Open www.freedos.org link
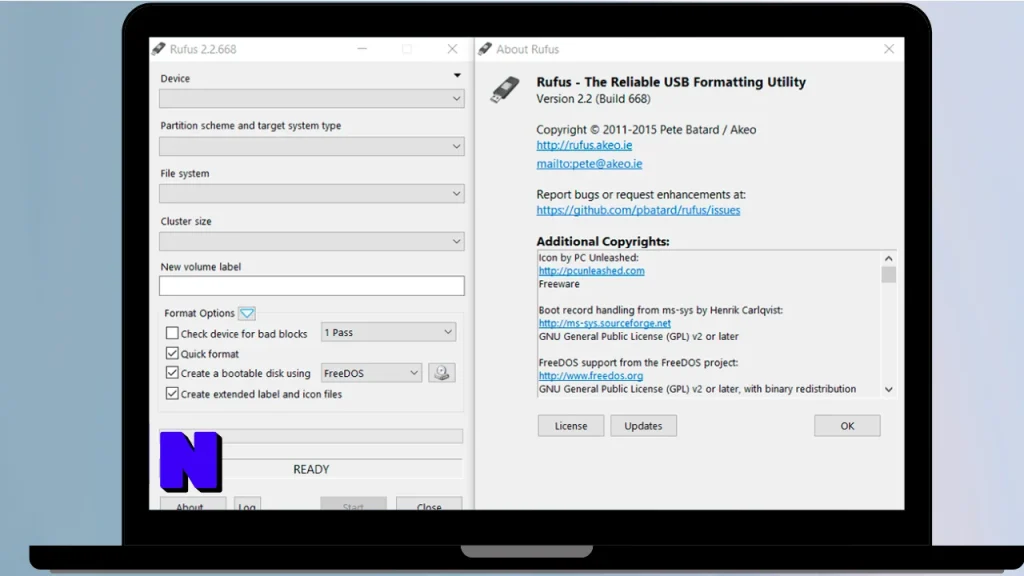This screenshot has width=1024, height=576. click(590, 376)
